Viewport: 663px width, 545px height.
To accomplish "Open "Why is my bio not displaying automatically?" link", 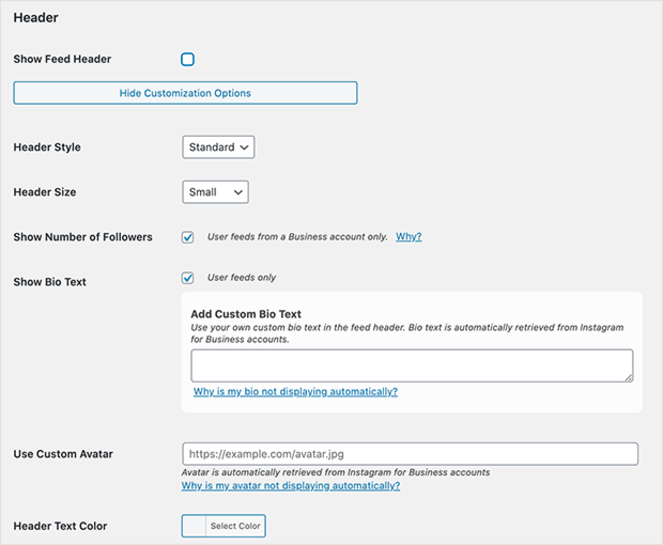I will click(295, 392).
